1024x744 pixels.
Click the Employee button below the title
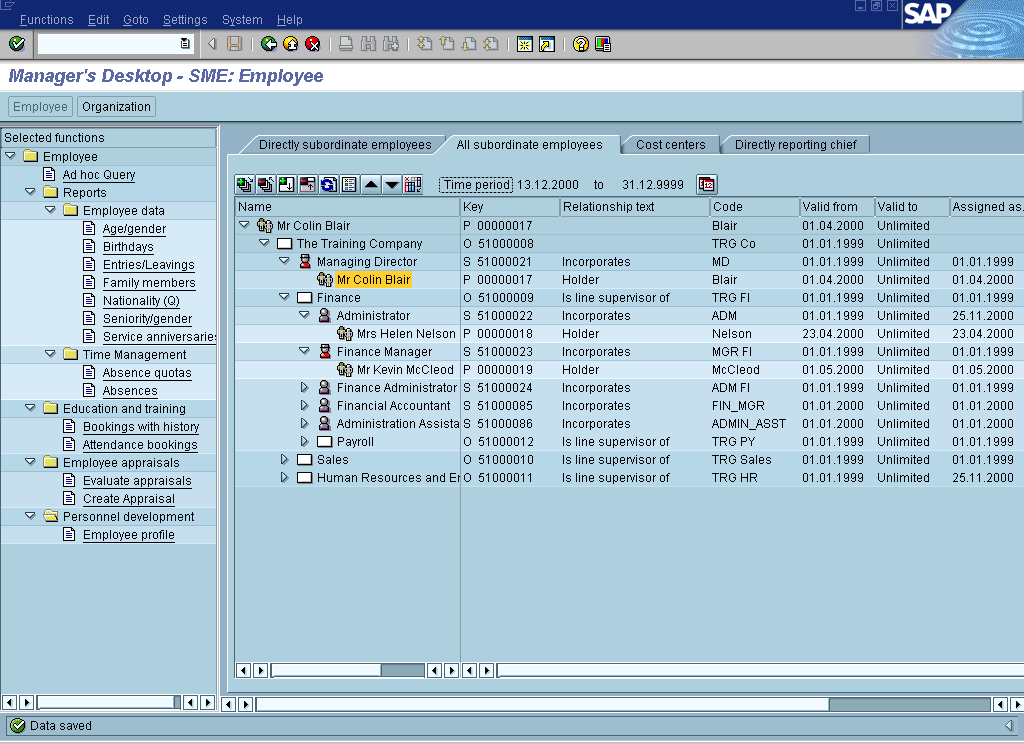[x=40, y=106]
